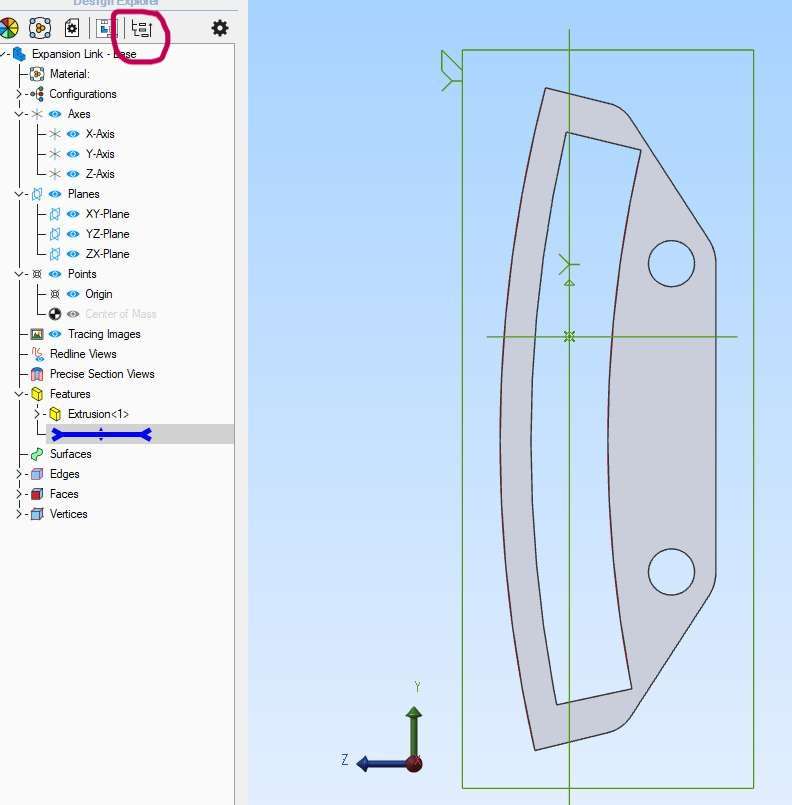
Task: Click the Precise Section Views icon
Action: click(x=37, y=374)
